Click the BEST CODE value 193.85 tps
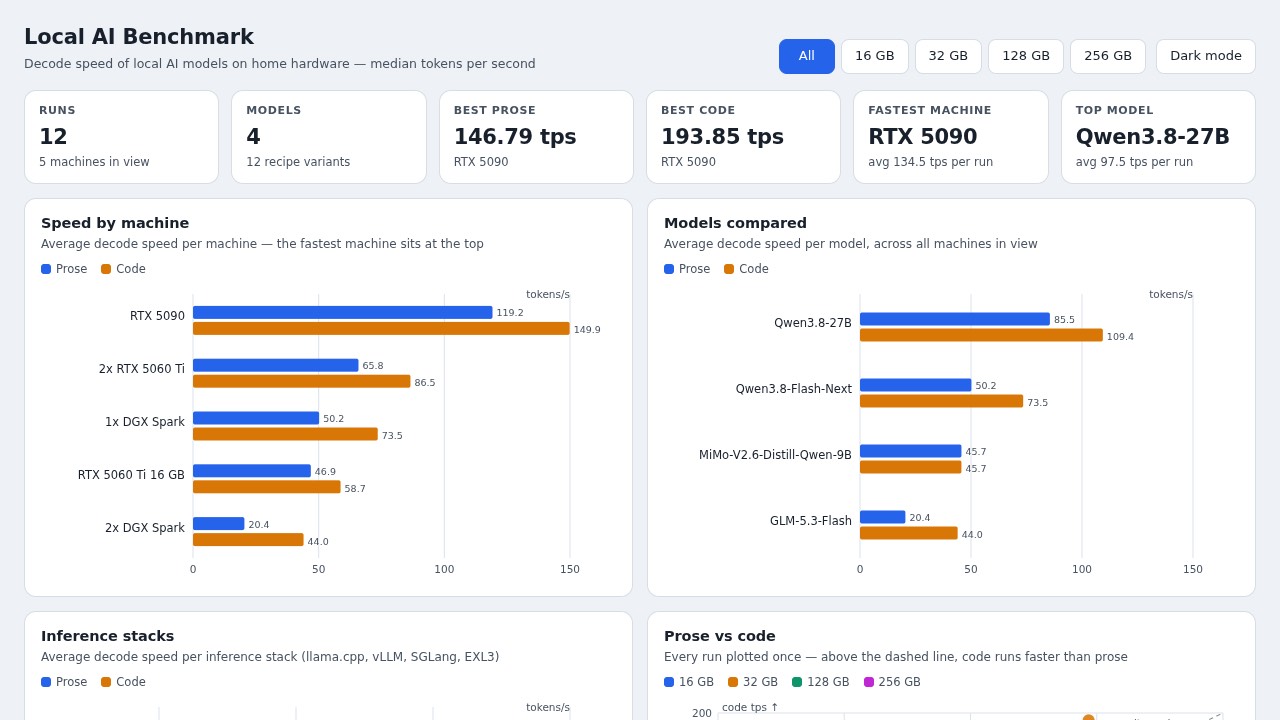The height and width of the screenshot is (720, 1280). (722, 137)
